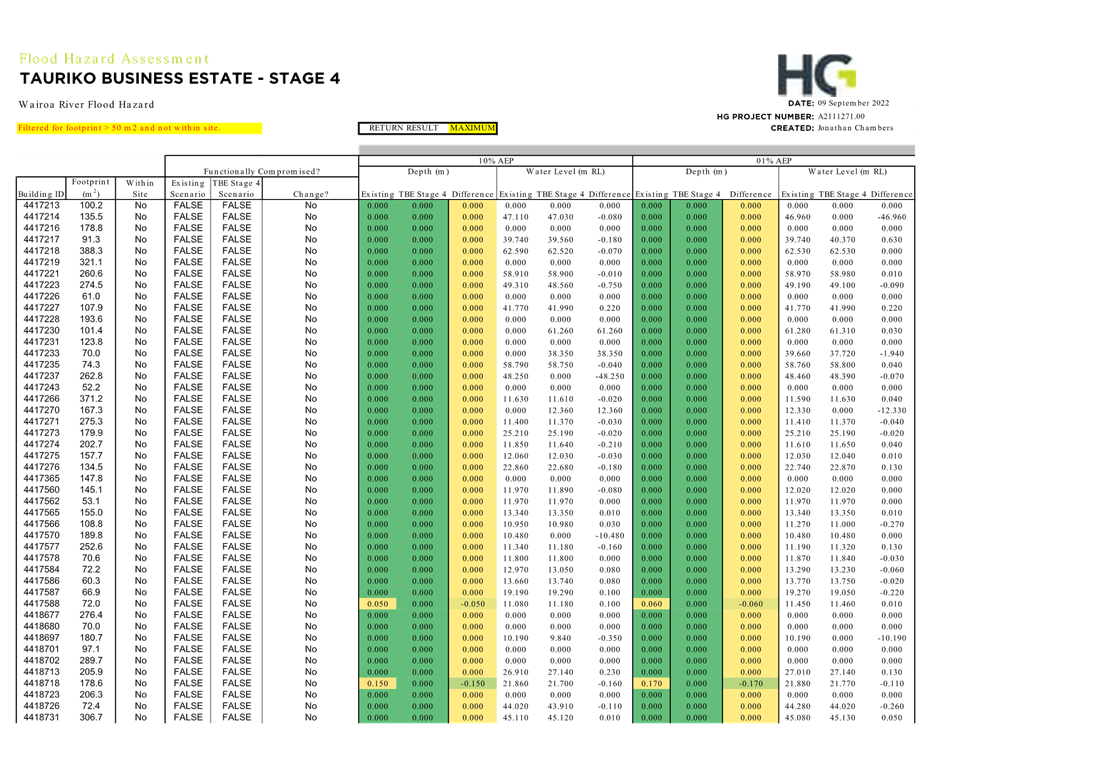Select the Change? column header
This screenshot has width=1108, height=783.
pos(310,193)
